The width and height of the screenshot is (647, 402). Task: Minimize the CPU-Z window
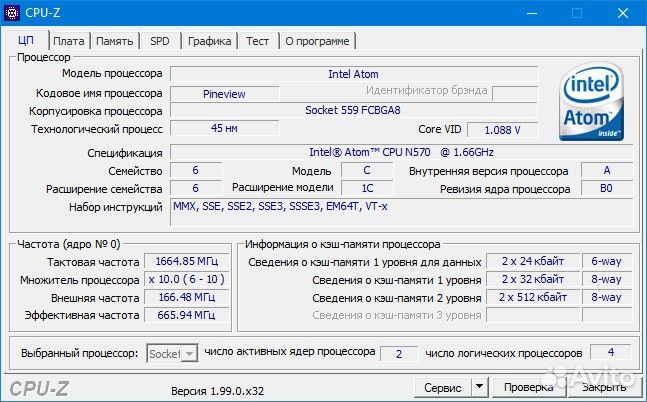532,13
